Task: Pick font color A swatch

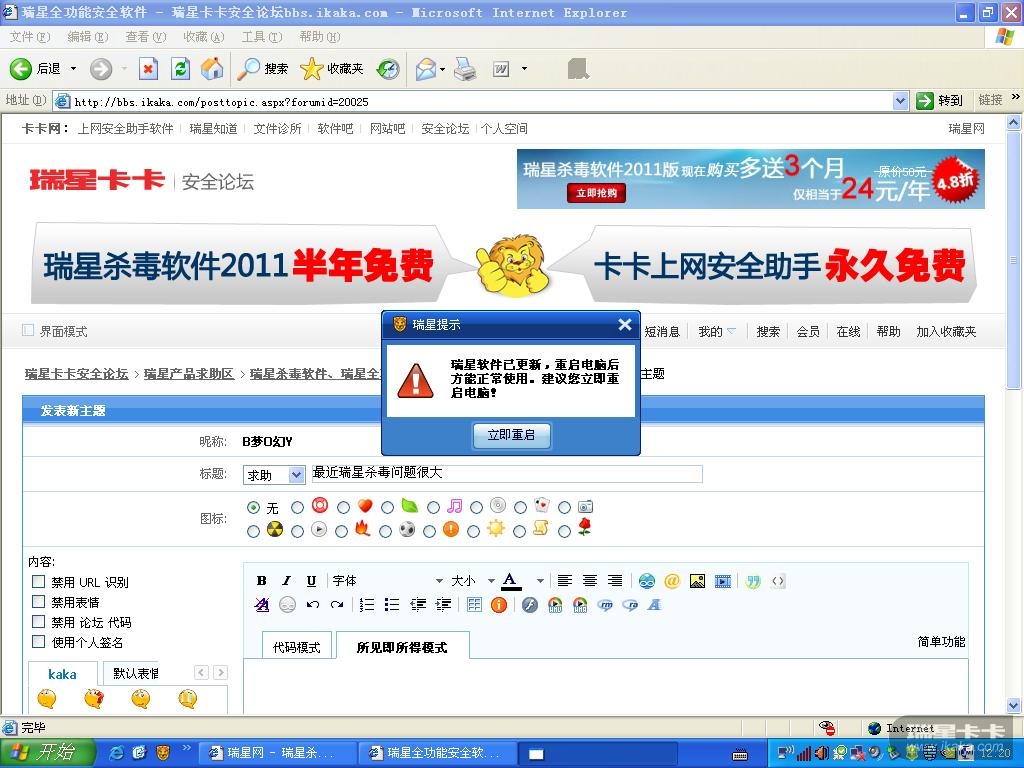Action: (x=511, y=581)
